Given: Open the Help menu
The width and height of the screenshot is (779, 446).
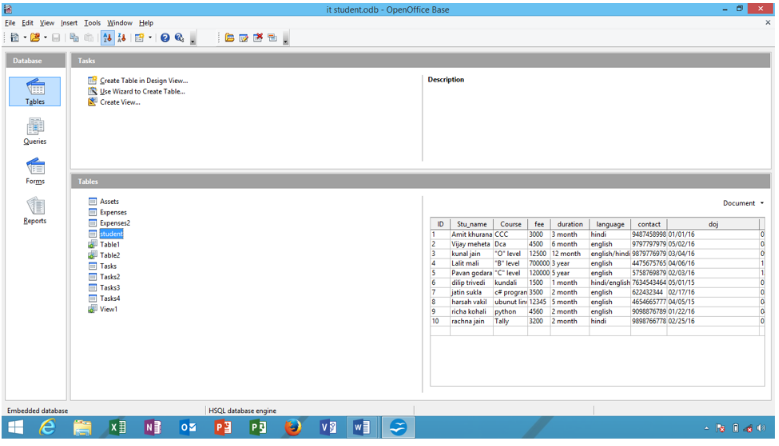Looking at the screenshot, I should (146, 23).
